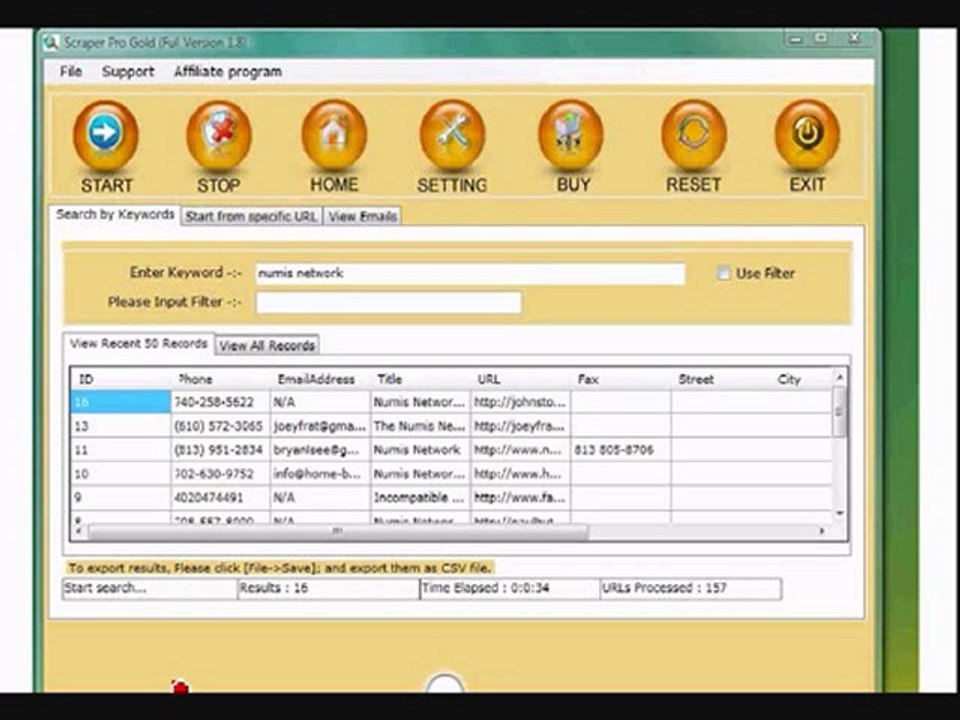Viewport: 960px width, 720px height.
Task: Click fax cell 813 805-8706
Action: point(621,450)
